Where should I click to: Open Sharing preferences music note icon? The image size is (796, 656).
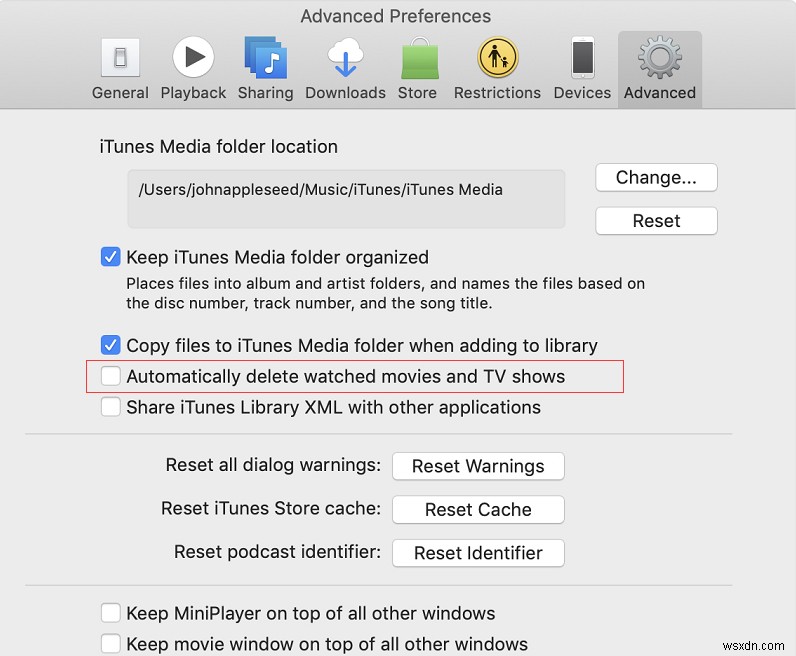click(266, 57)
